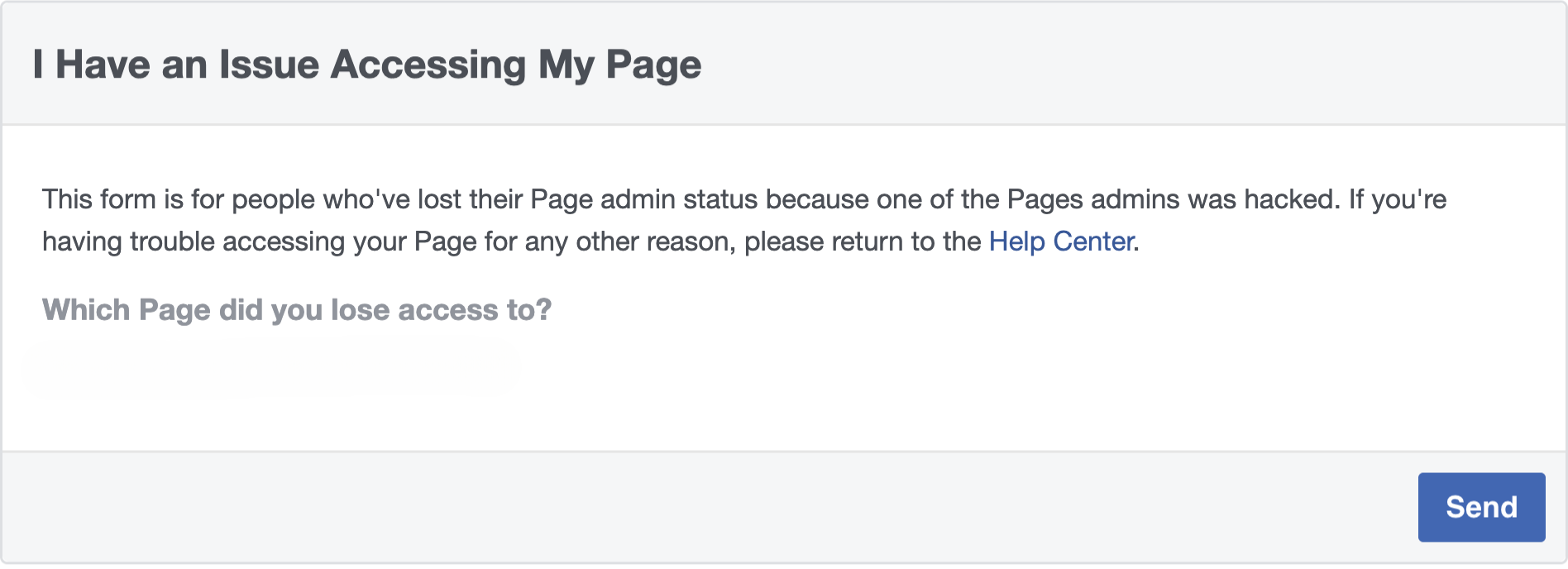Image resolution: width=1568 pixels, height=569 pixels.
Task: Click the gray footer section
Action: (x=662, y=507)
